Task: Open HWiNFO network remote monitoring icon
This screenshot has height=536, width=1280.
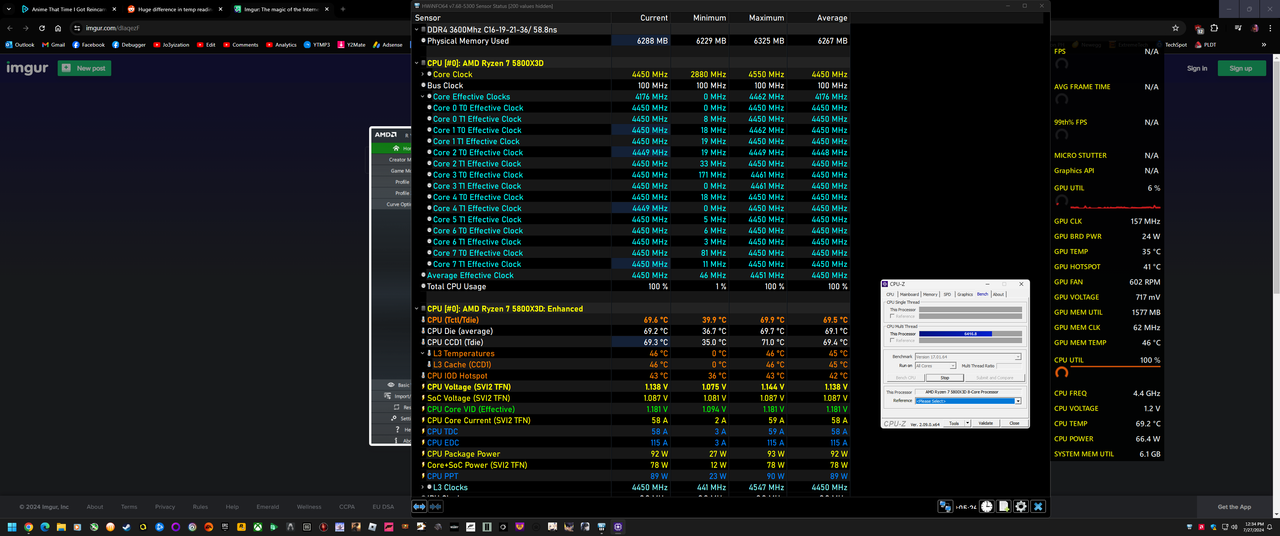Action: tap(945, 507)
